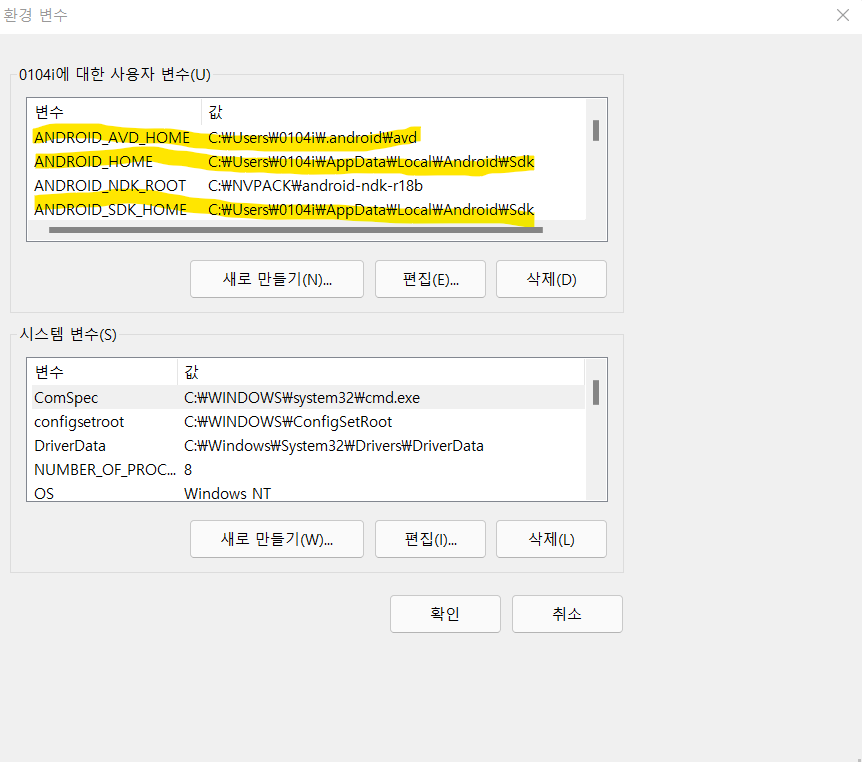Viewport: 862px width, 762px height.
Task: Confirm with the 확인 button
Action: pyautogui.click(x=445, y=614)
